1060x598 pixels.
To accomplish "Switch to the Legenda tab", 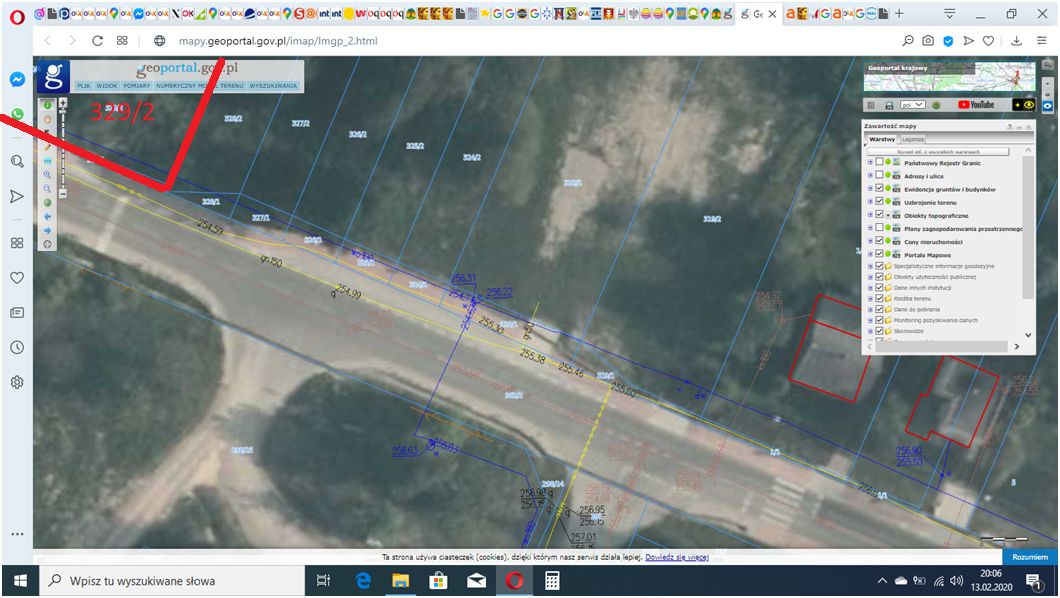I will 913,139.
